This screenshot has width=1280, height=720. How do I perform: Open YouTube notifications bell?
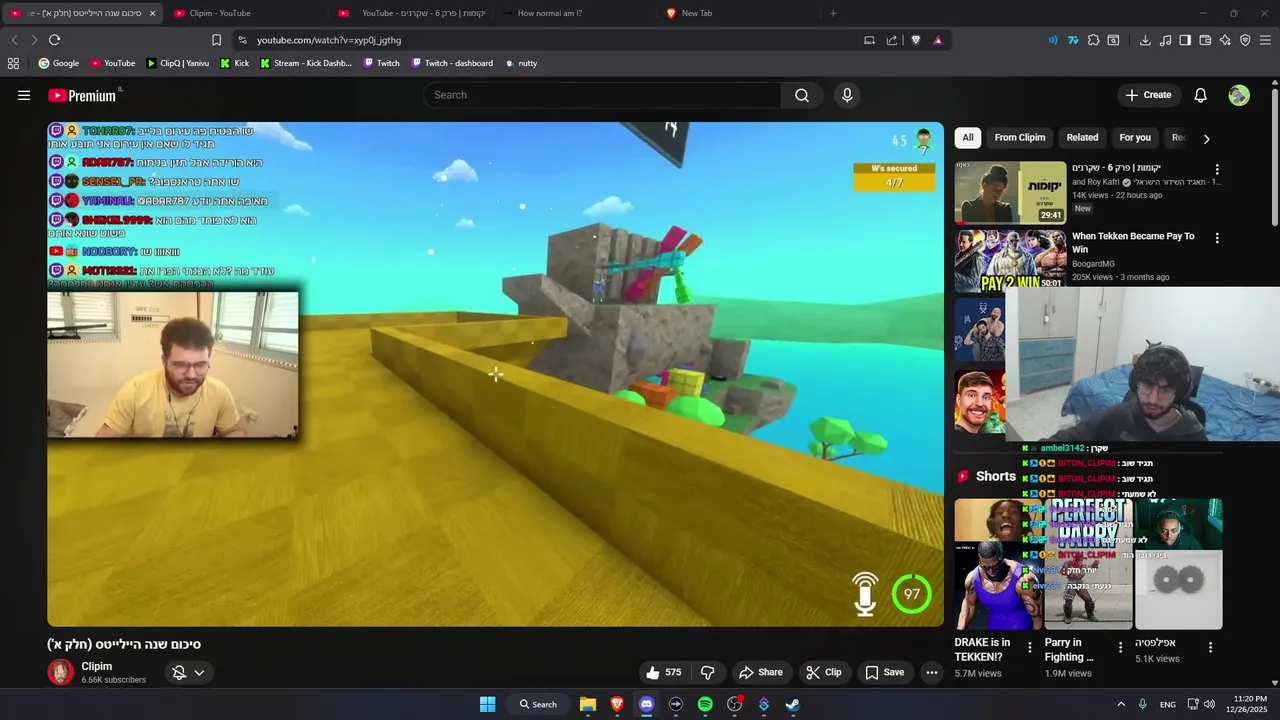click(x=1201, y=95)
